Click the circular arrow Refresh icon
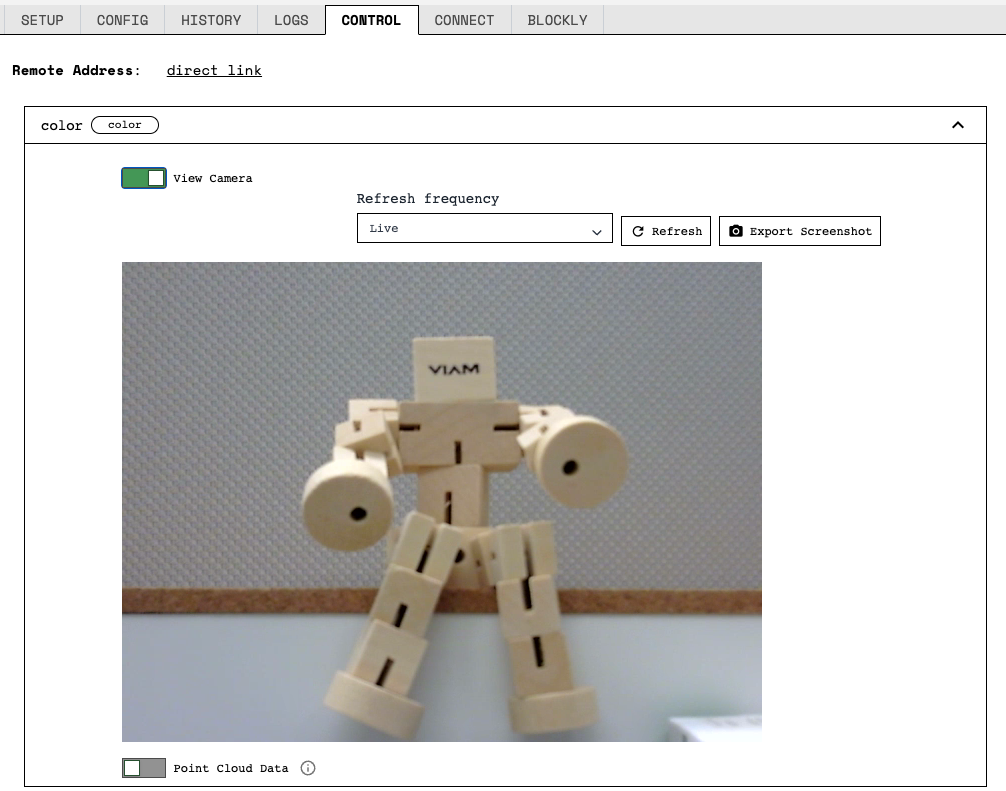This screenshot has width=1006, height=791. pos(638,231)
